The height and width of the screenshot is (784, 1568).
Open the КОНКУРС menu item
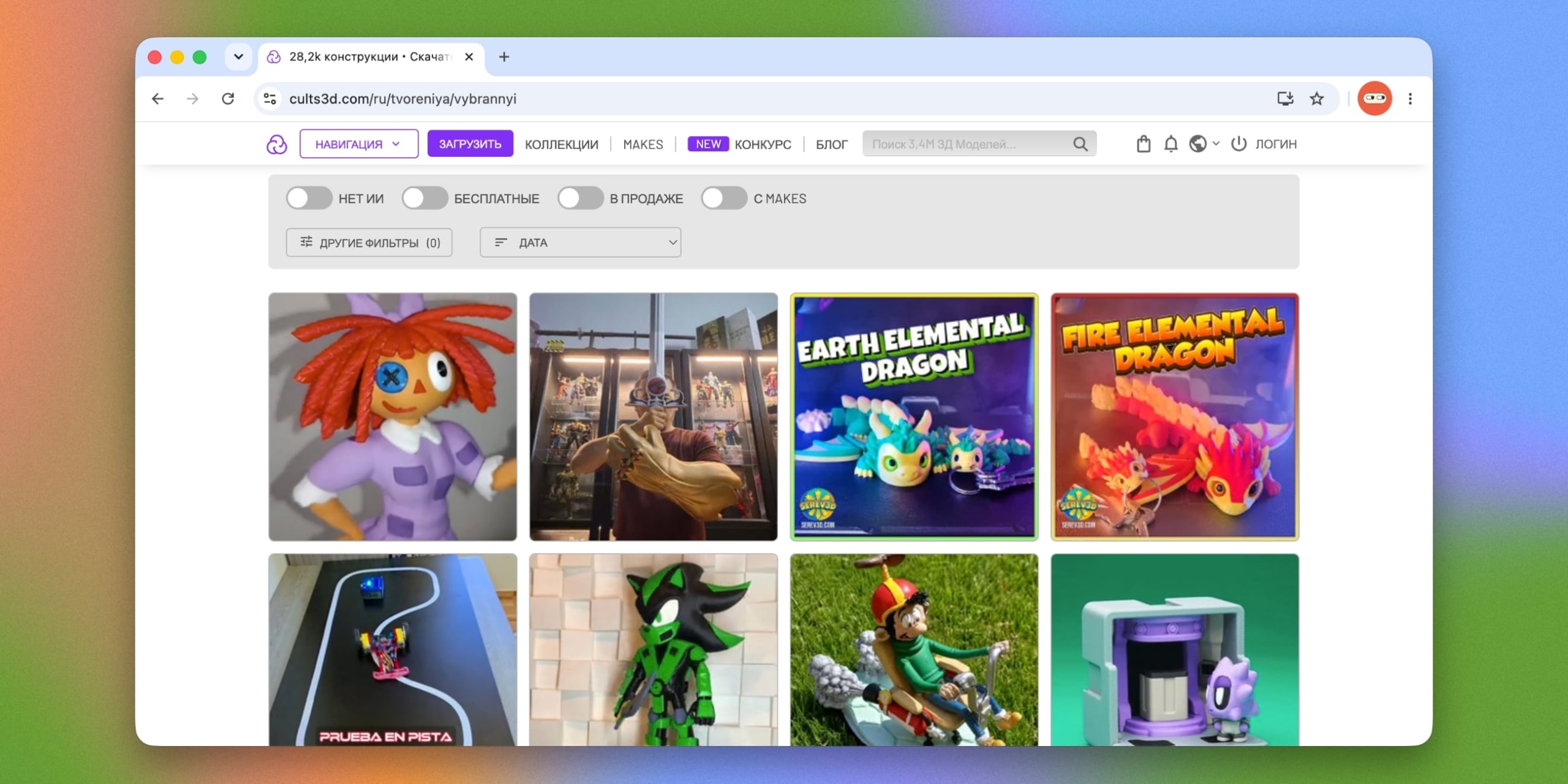tap(763, 145)
